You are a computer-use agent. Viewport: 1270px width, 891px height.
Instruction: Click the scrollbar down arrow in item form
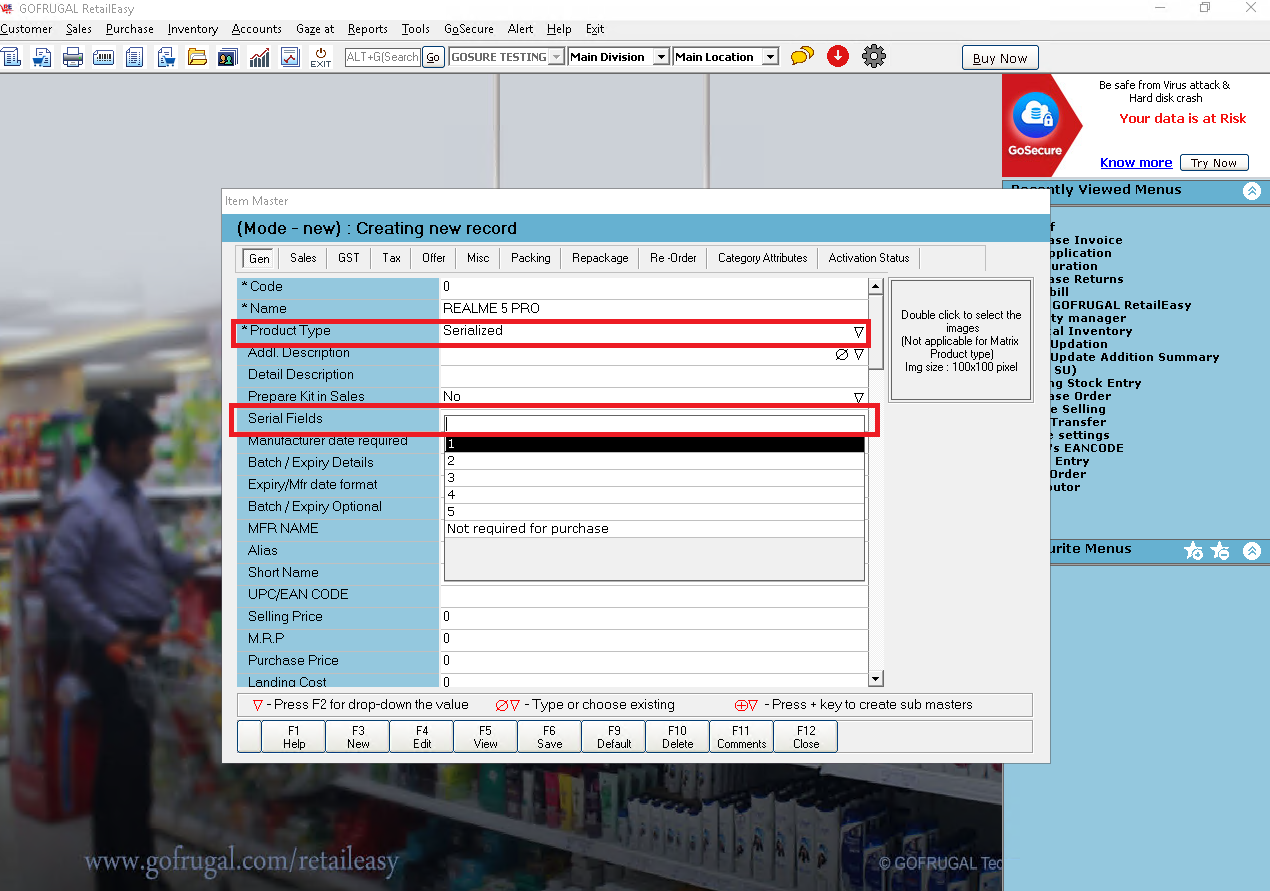875,680
